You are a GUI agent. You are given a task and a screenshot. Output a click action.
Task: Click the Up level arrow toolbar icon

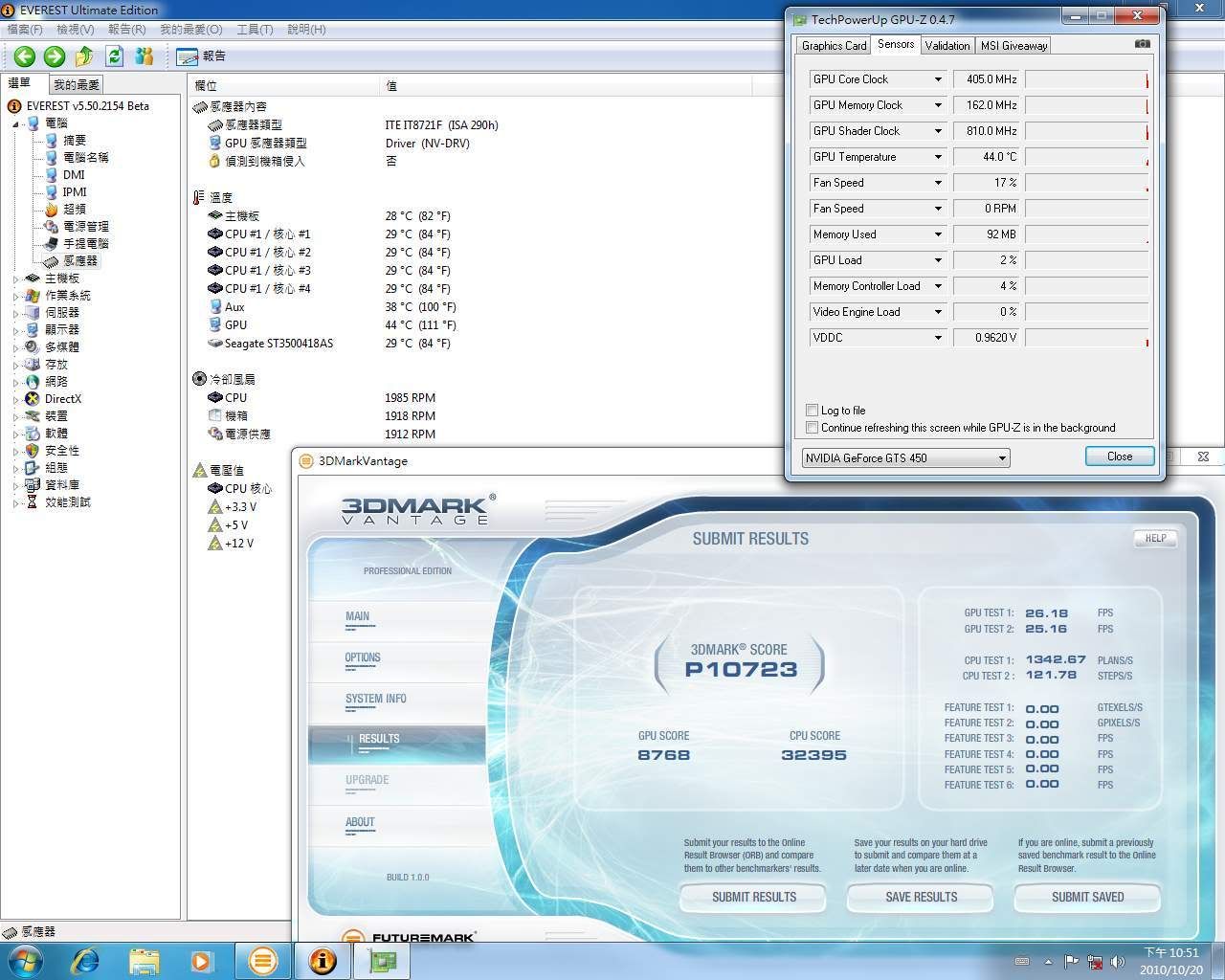[x=84, y=56]
